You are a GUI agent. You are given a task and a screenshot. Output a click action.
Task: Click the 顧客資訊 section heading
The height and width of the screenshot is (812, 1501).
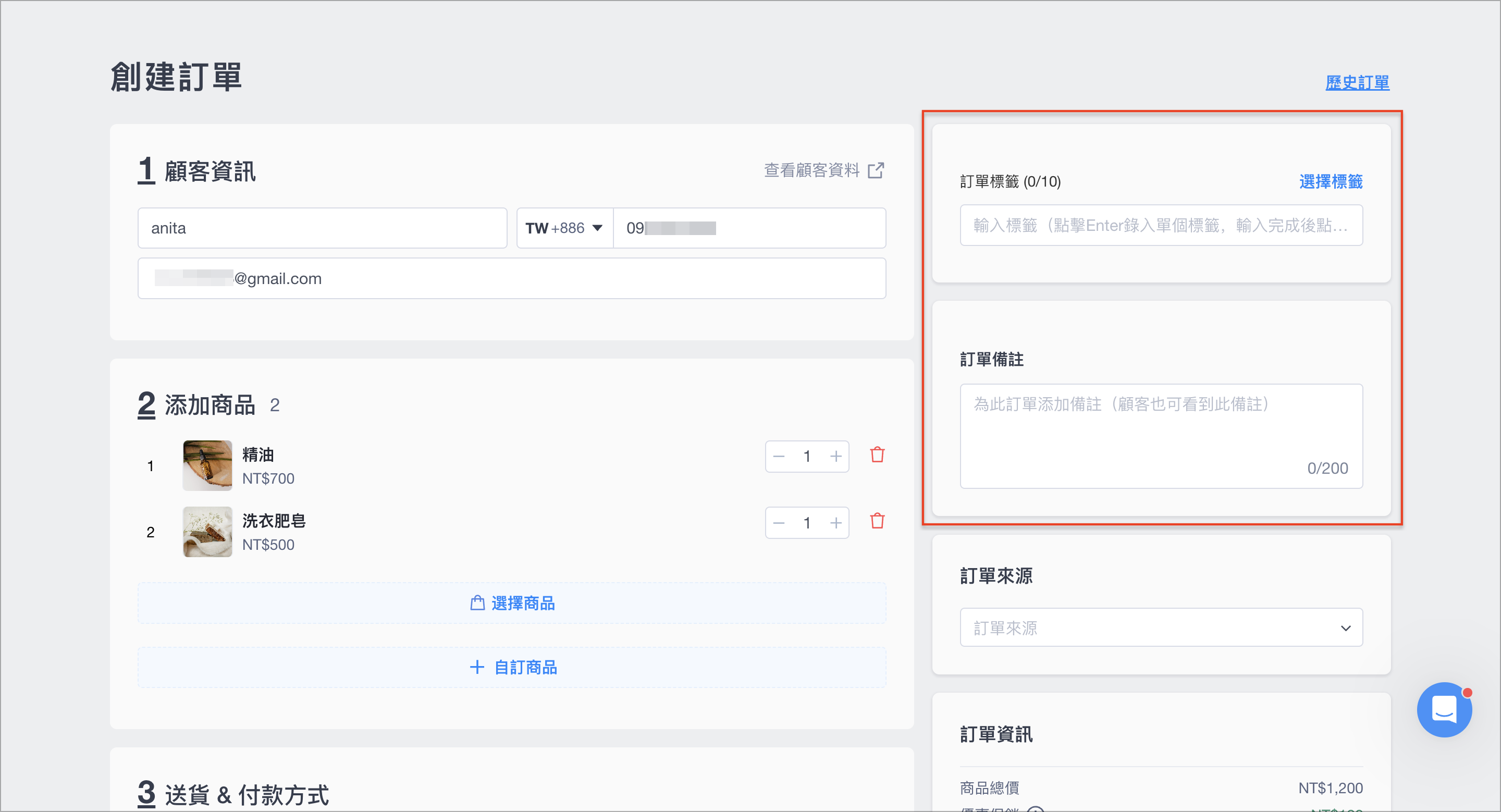210,172
